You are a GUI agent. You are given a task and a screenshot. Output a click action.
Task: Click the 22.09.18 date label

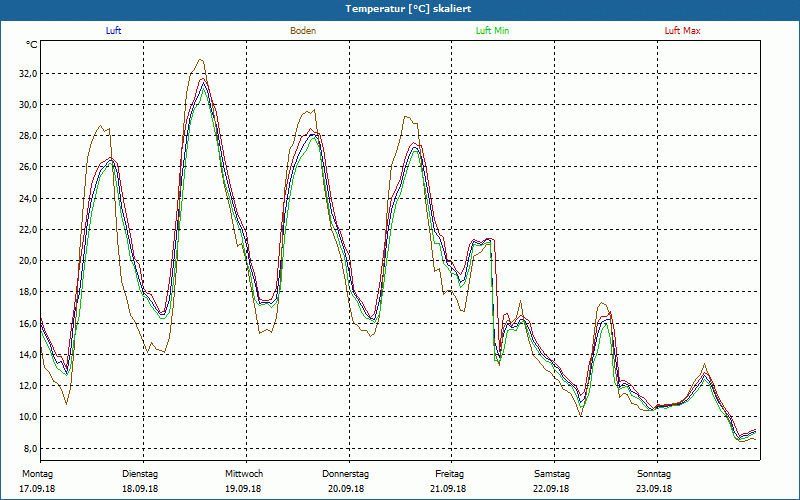point(551,489)
